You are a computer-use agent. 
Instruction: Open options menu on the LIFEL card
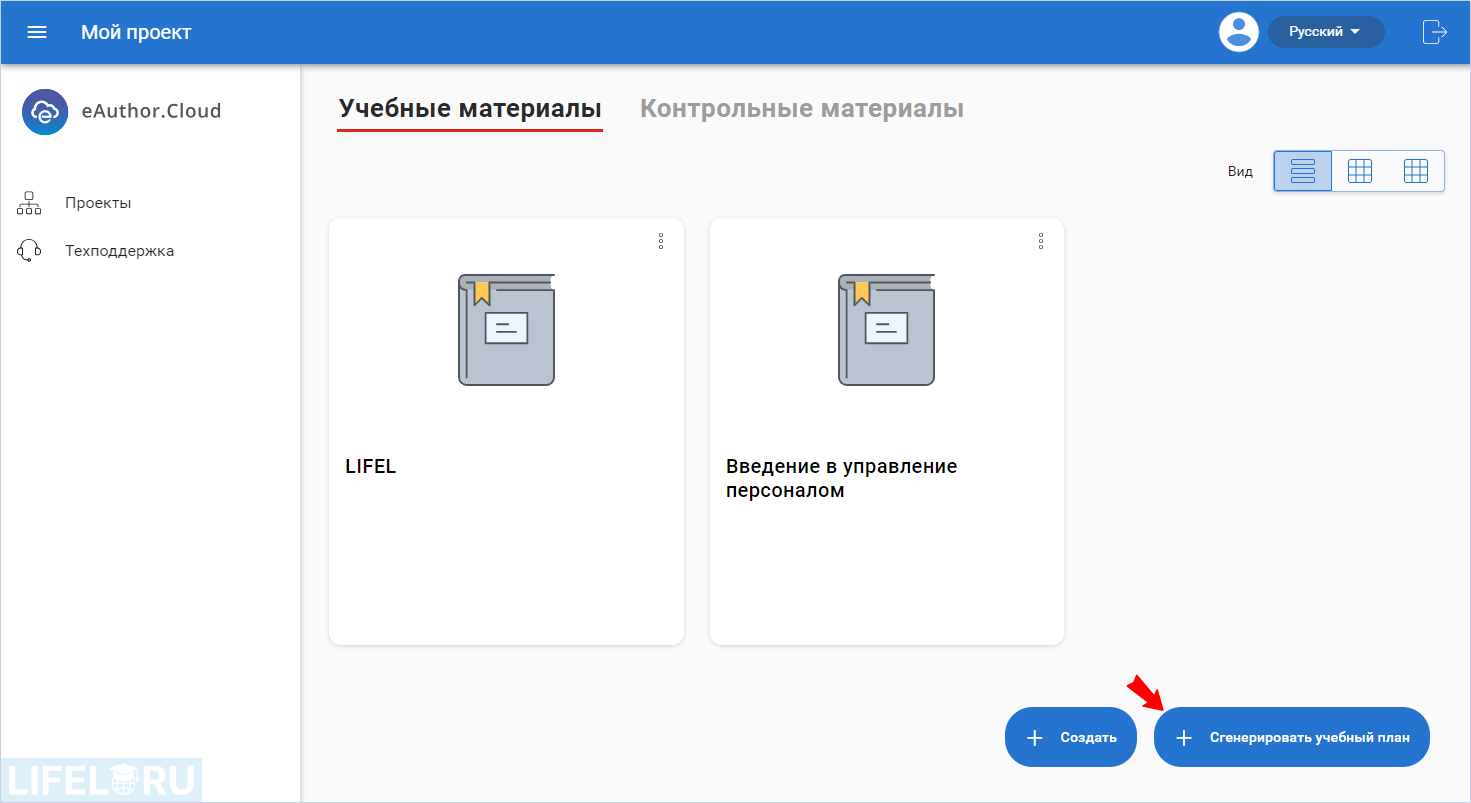point(661,241)
